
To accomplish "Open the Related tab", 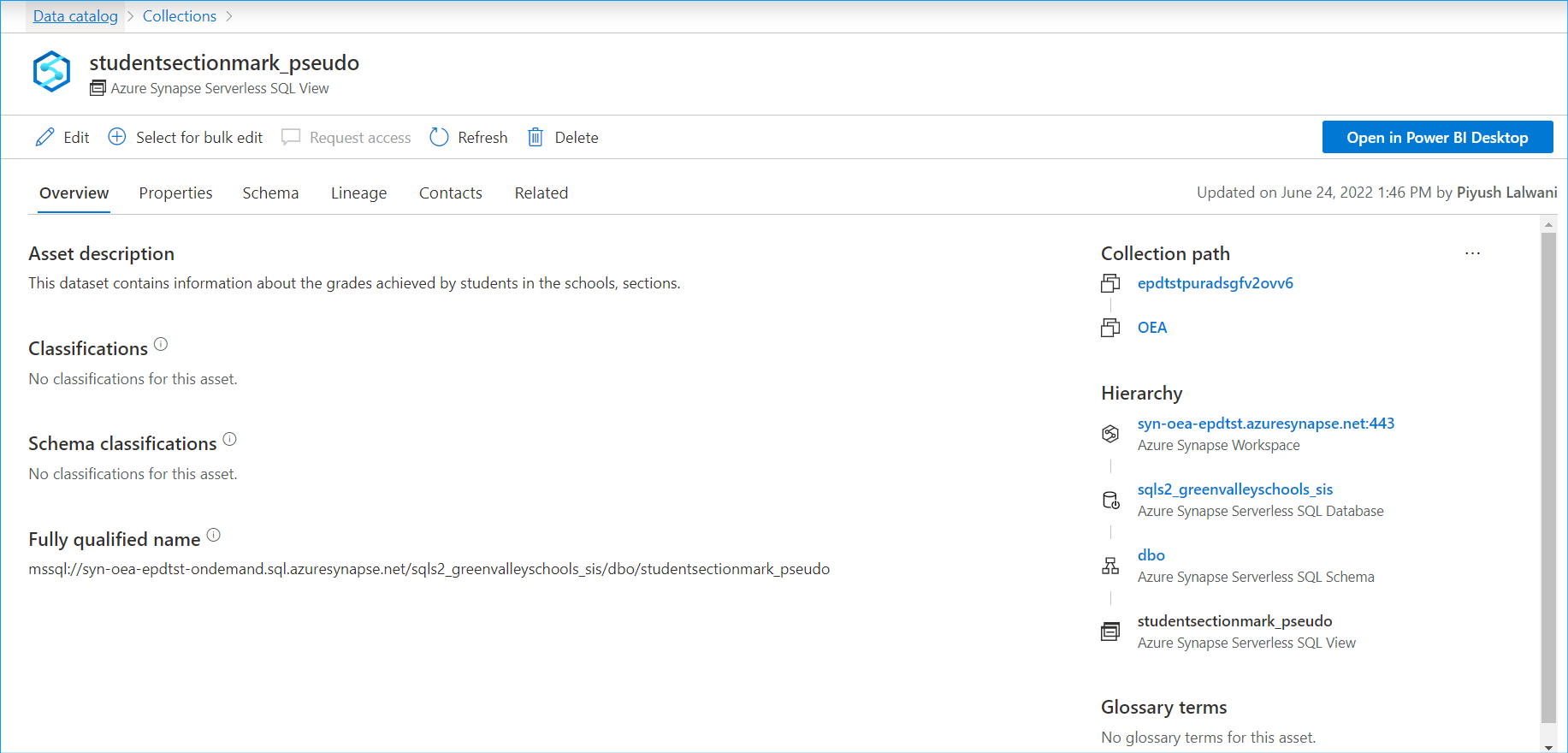I will (x=541, y=193).
